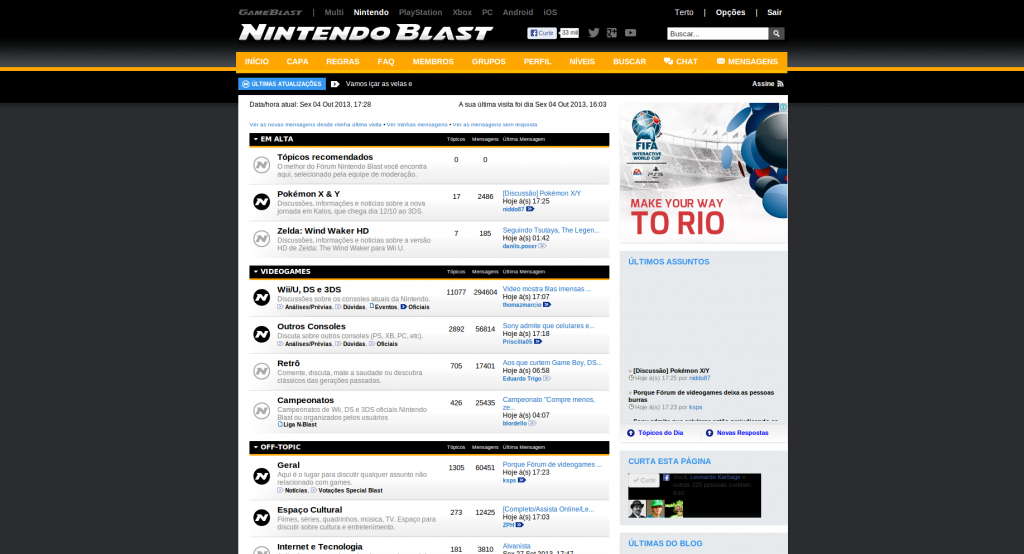
Task: Open the Terto user link
Action: 684,12
